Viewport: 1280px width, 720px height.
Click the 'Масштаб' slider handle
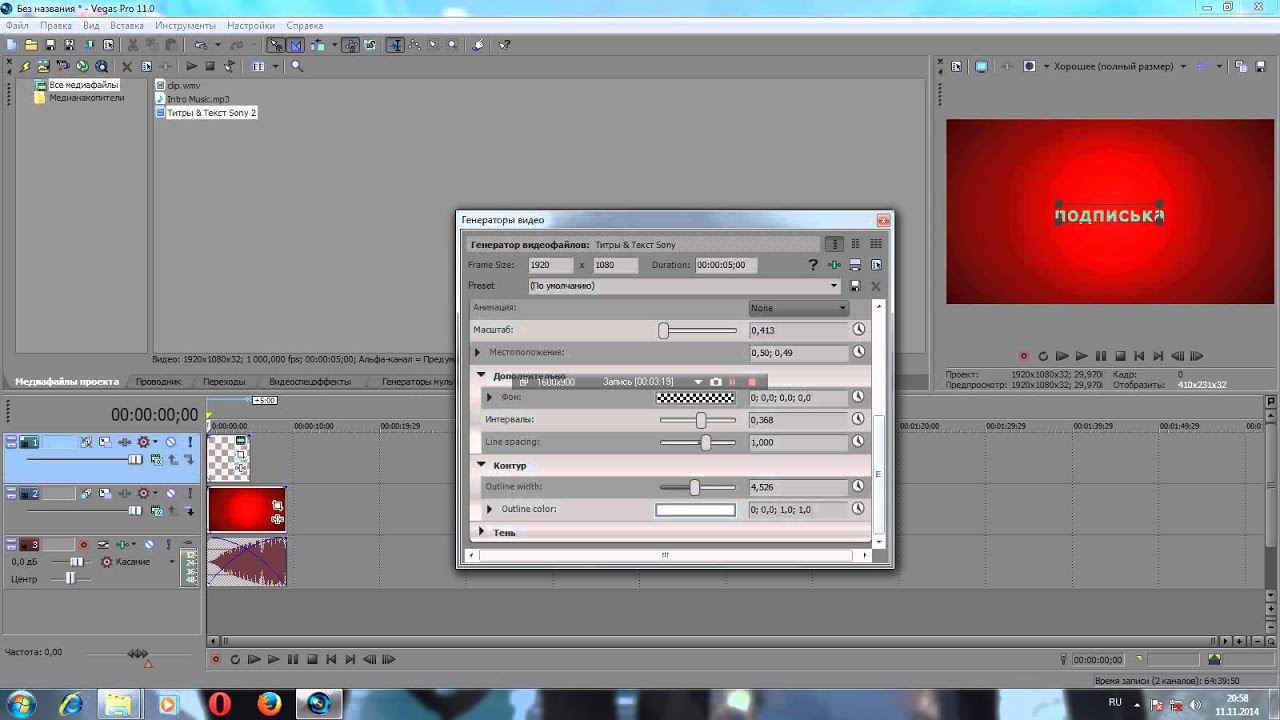click(x=663, y=330)
